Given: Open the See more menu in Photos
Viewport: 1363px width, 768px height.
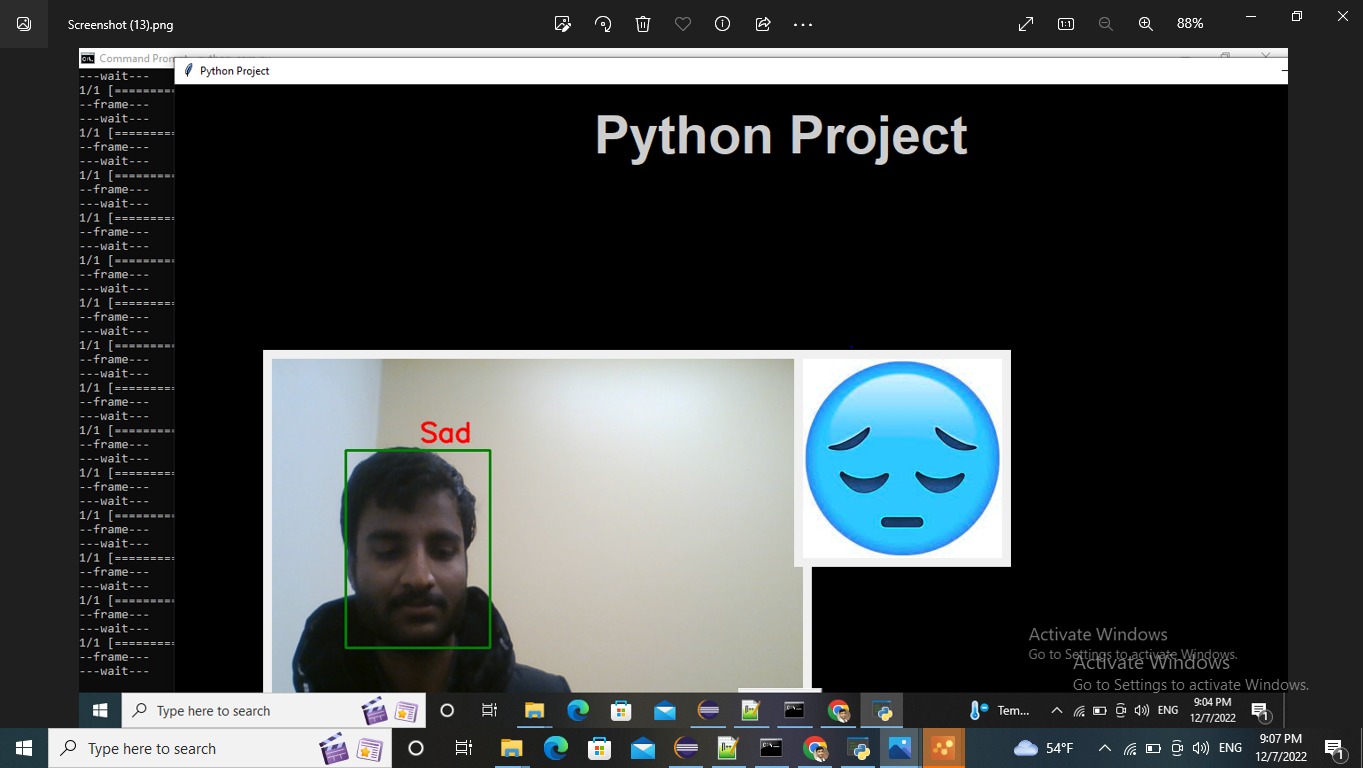Looking at the screenshot, I should 802,23.
